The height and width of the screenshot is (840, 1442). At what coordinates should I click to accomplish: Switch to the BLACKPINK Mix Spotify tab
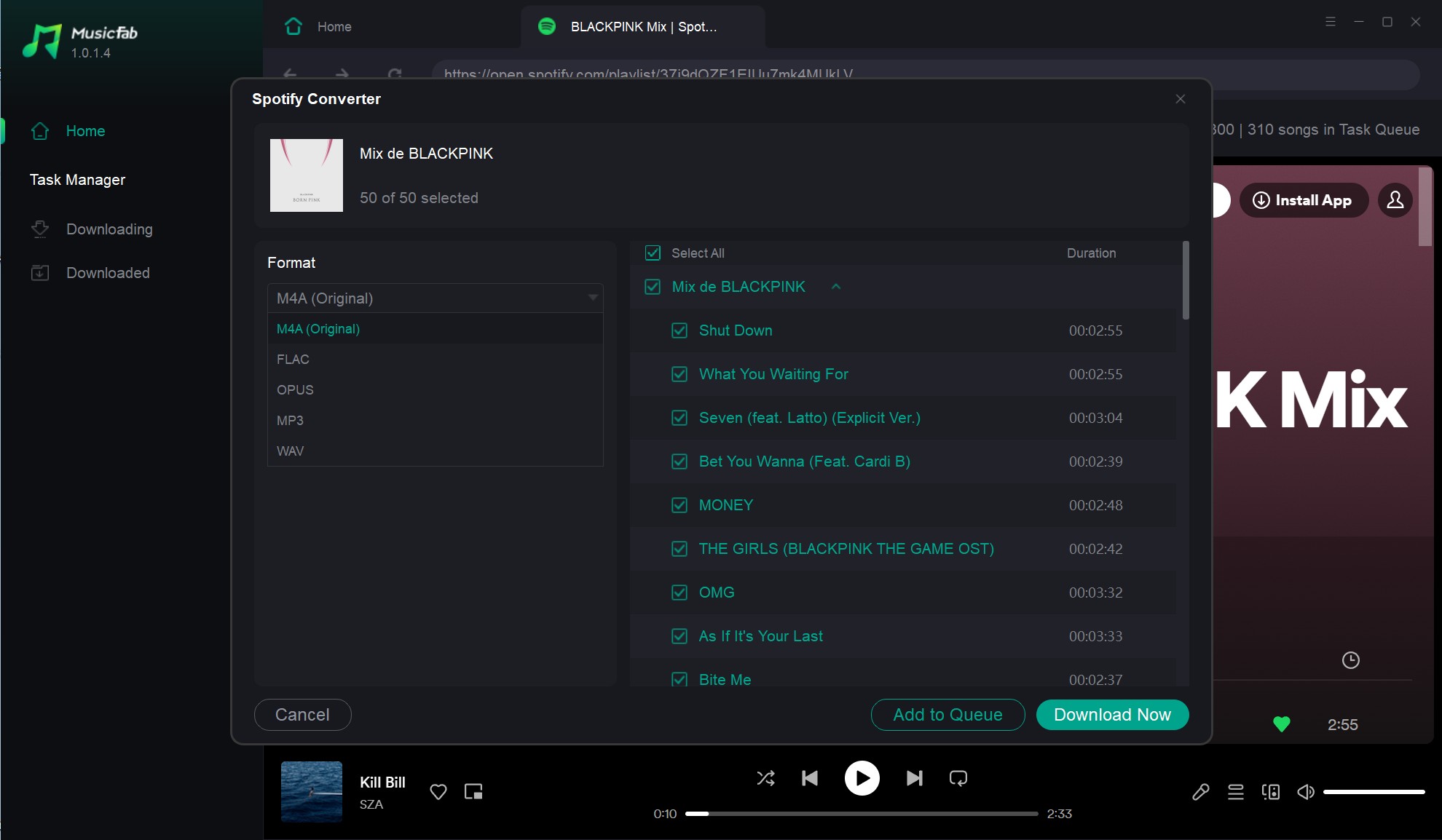643,27
